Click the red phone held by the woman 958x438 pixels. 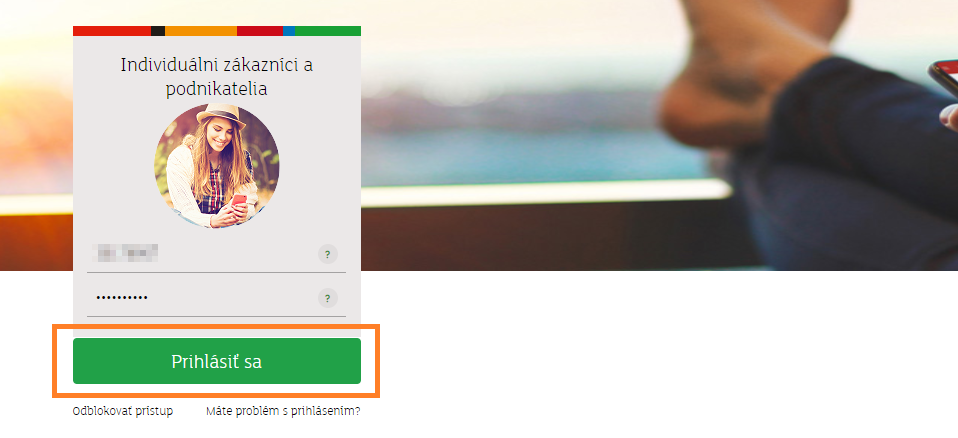click(239, 200)
